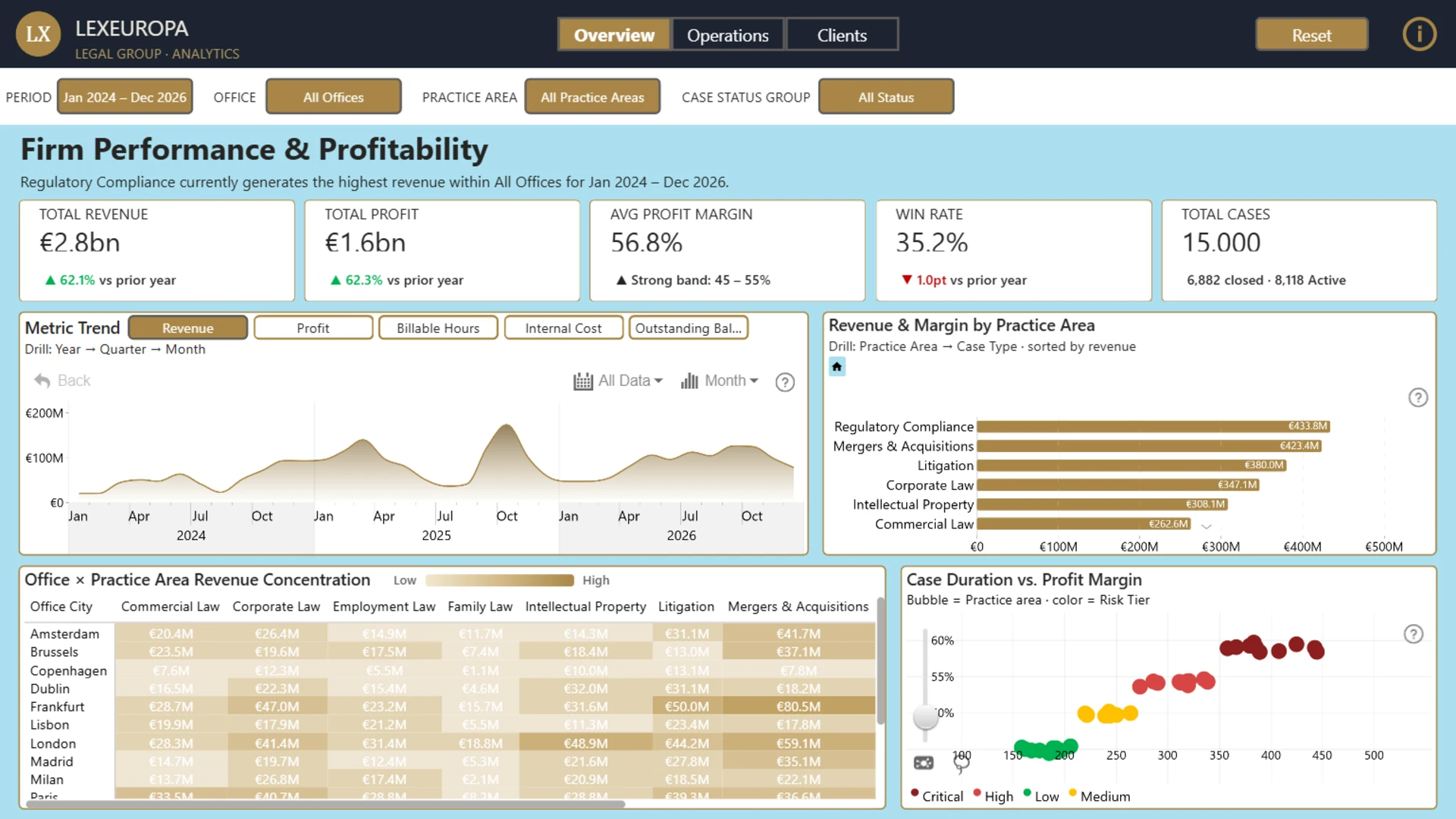Open help icon in Metric Trend chart

coord(785,382)
